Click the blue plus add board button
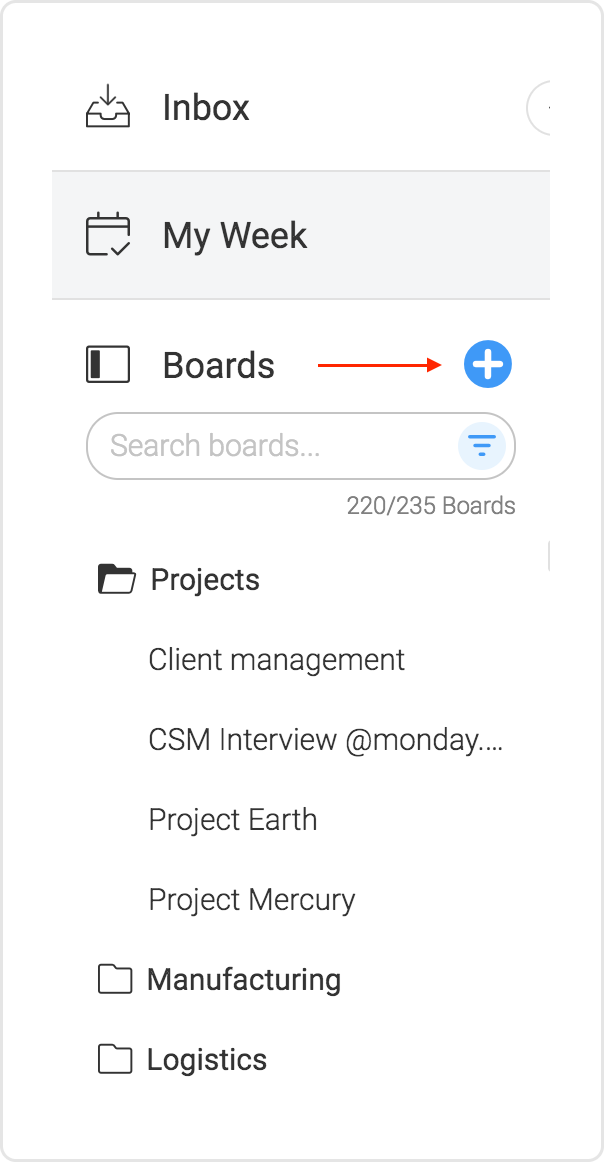604x1162 pixels. coord(488,365)
